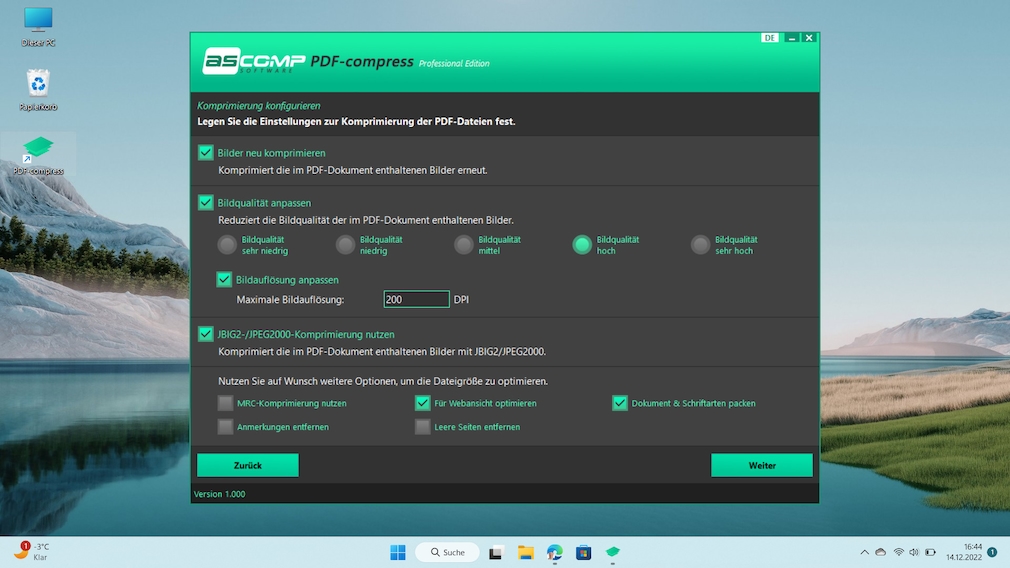This screenshot has height=568, width=1010.
Task: Click the maximum DPI input field
Action: click(416, 299)
